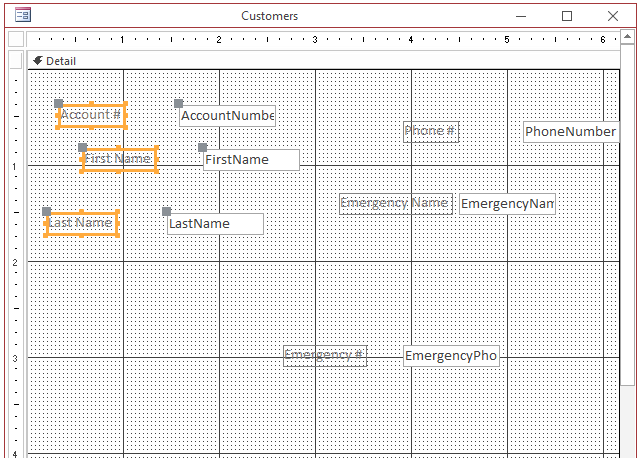Viewport: 641px width, 458px height.
Task: Click the EmergencyPhone text box
Action: (x=451, y=356)
